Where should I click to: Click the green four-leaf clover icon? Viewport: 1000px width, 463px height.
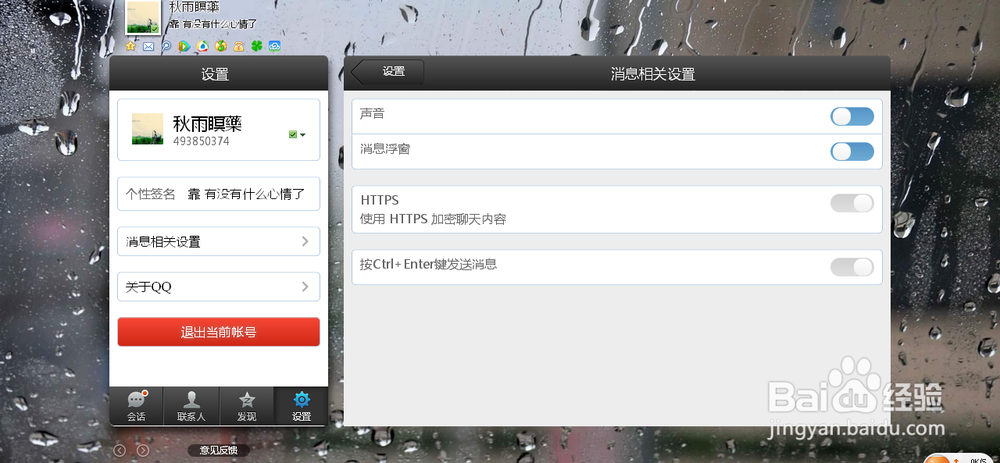pos(256,46)
